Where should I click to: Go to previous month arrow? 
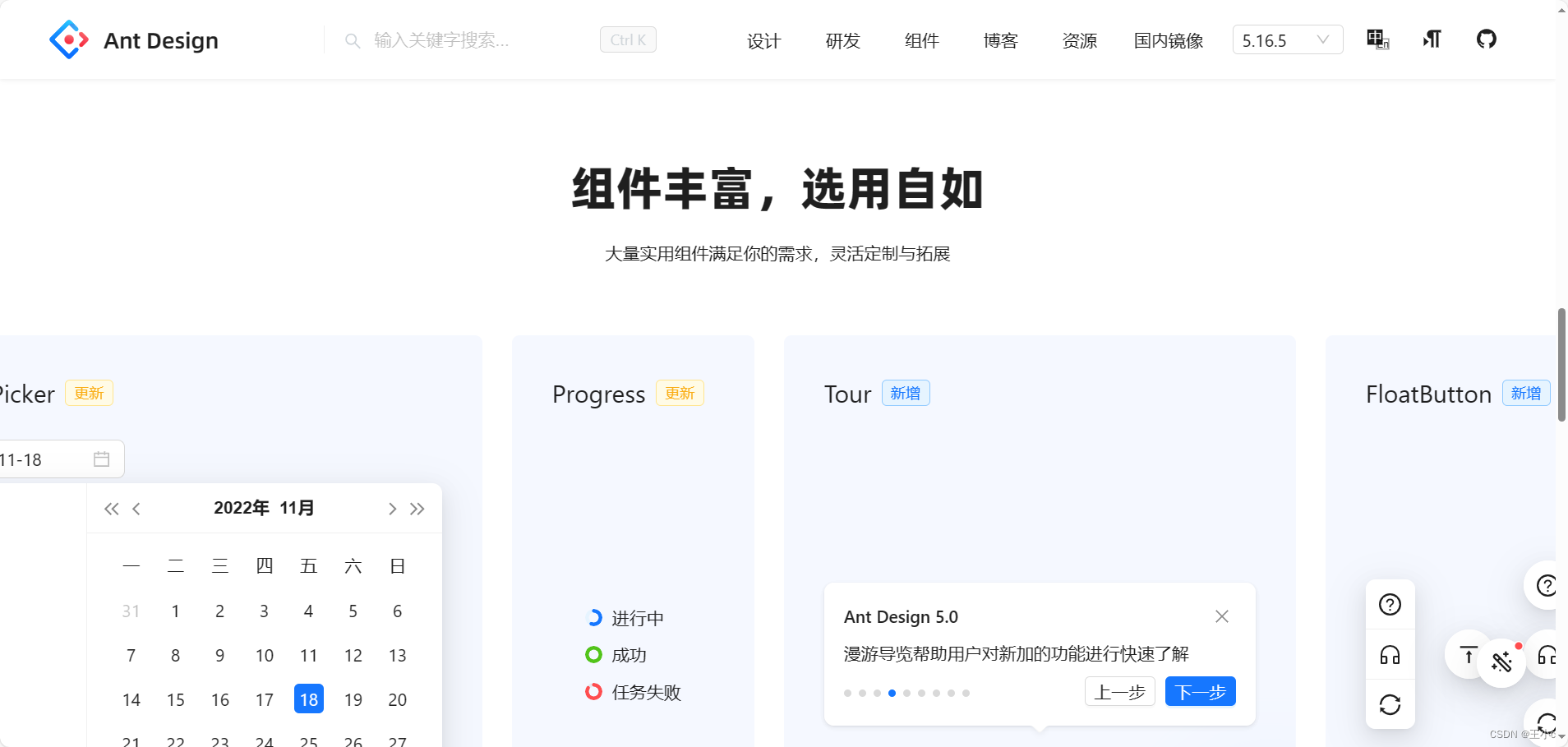click(136, 509)
